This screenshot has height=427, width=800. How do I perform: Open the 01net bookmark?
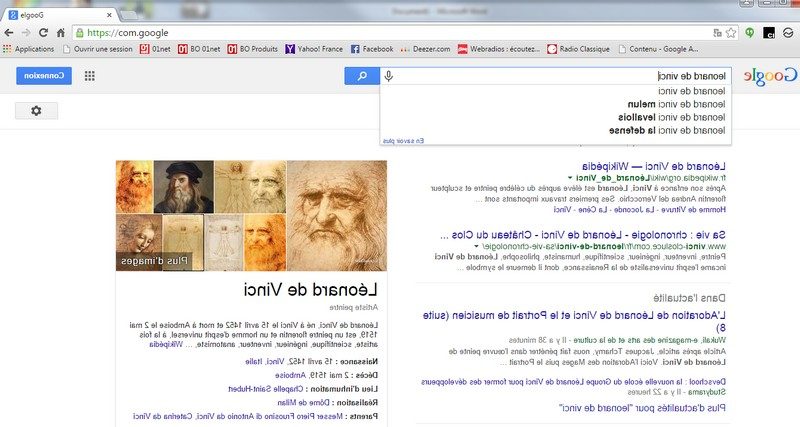[156, 49]
